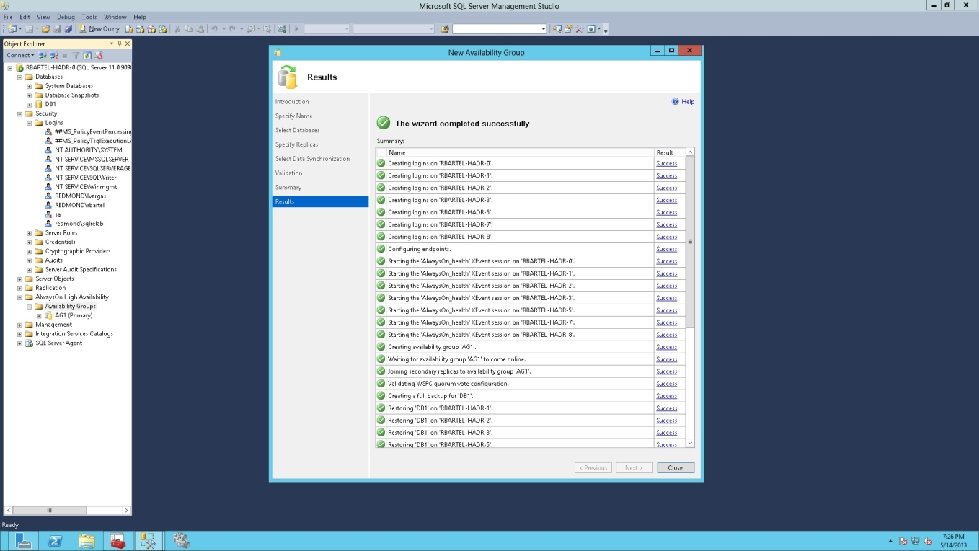
Task: Open the Debug menu
Action: 66,17
